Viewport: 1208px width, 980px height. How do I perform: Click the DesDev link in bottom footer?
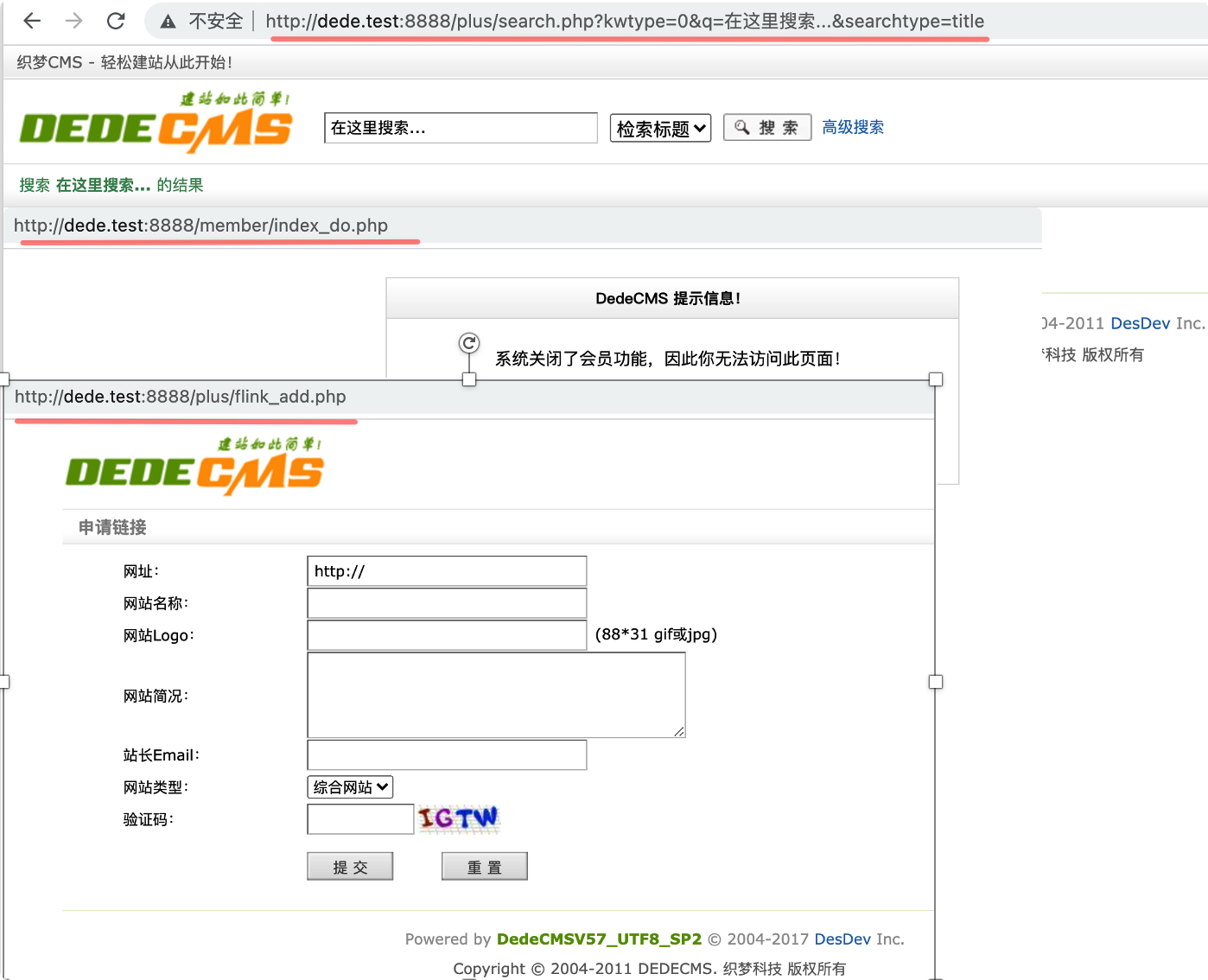click(x=842, y=939)
